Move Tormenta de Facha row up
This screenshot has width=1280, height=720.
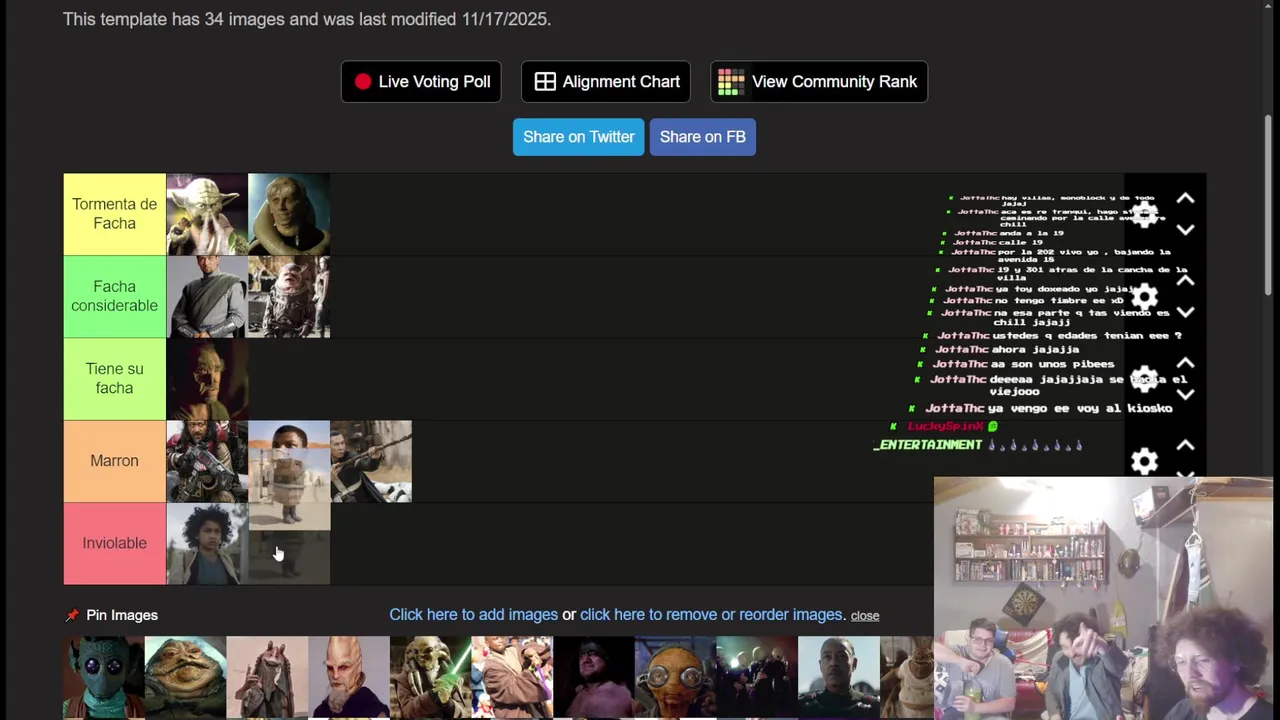click(x=1185, y=199)
